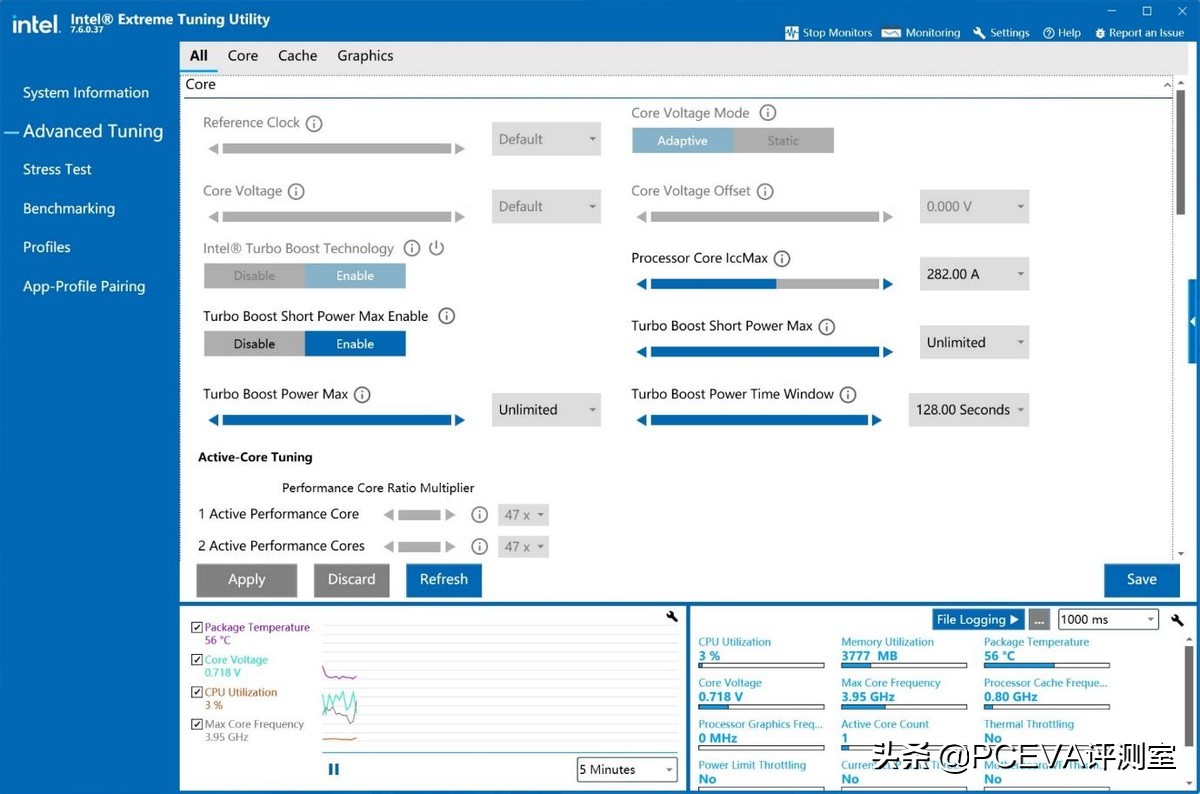Click the power icon next to Turbo Boost Technology

click(x=436, y=248)
